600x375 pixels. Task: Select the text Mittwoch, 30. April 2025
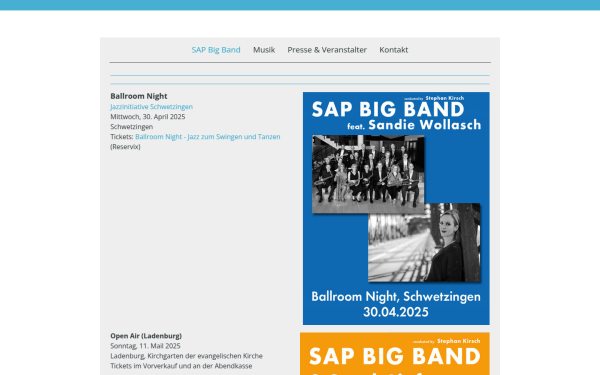[x=148, y=117]
